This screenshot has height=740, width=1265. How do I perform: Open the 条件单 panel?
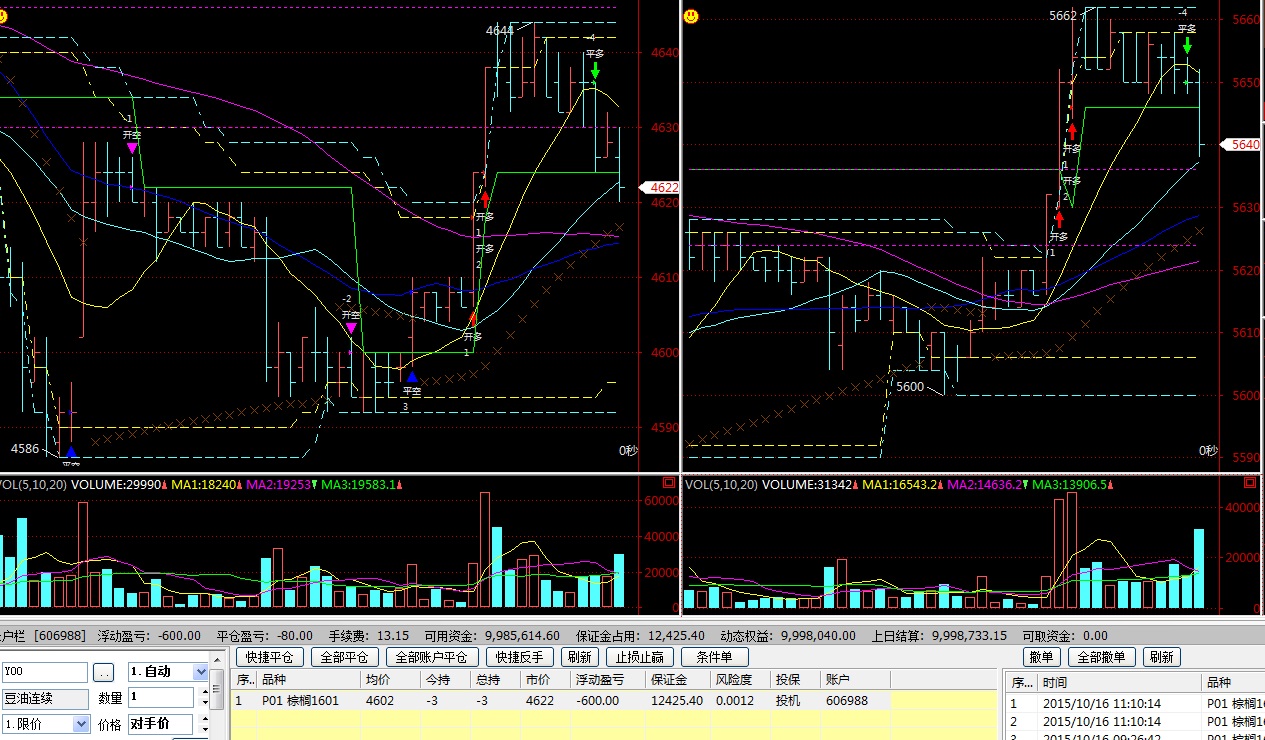pyautogui.click(x=714, y=657)
